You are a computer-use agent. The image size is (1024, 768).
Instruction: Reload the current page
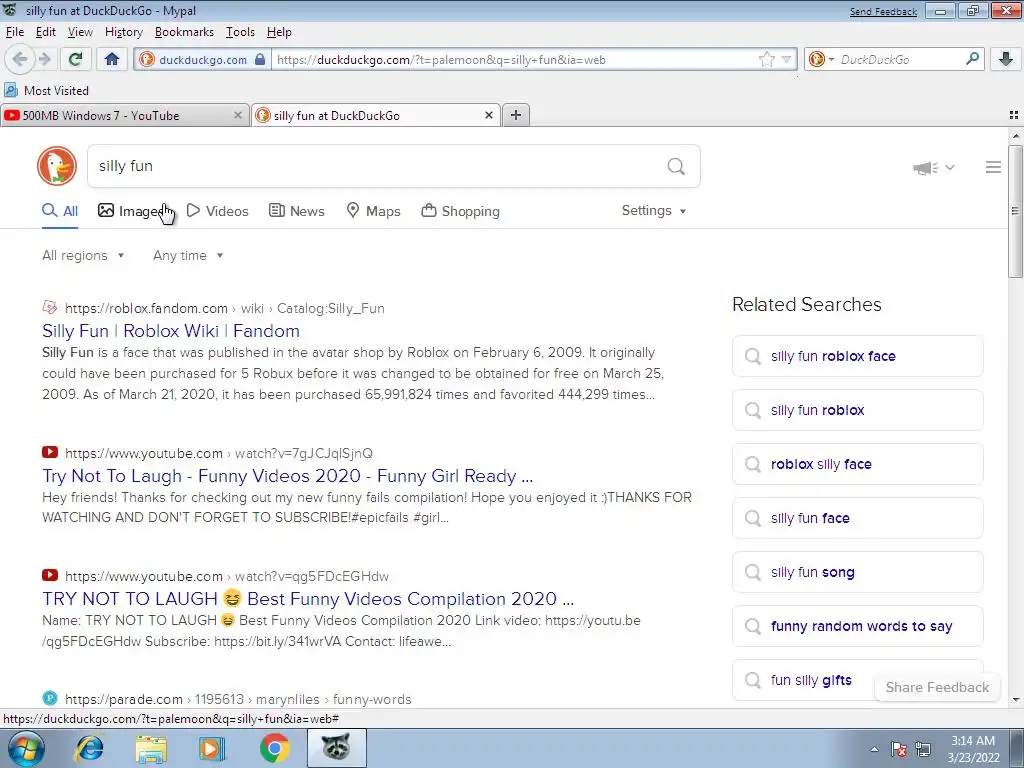tap(75, 59)
